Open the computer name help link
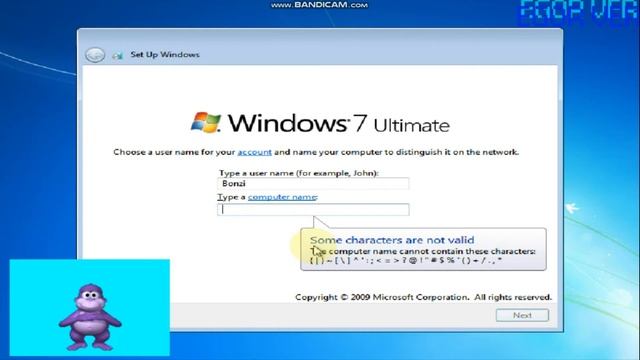The width and height of the screenshot is (640, 360). 282,197
